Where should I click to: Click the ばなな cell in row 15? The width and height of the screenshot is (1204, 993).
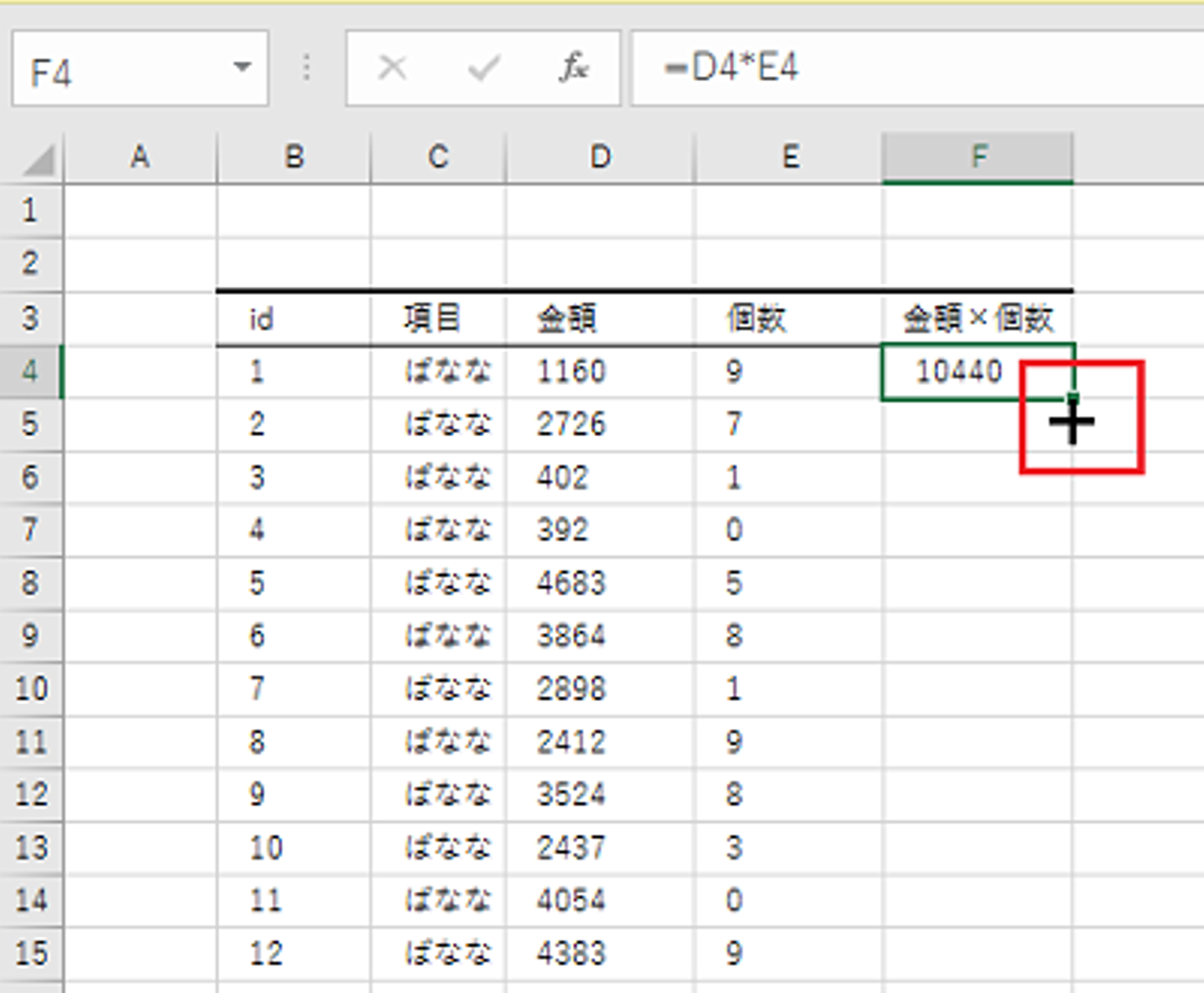pyautogui.click(x=438, y=955)
